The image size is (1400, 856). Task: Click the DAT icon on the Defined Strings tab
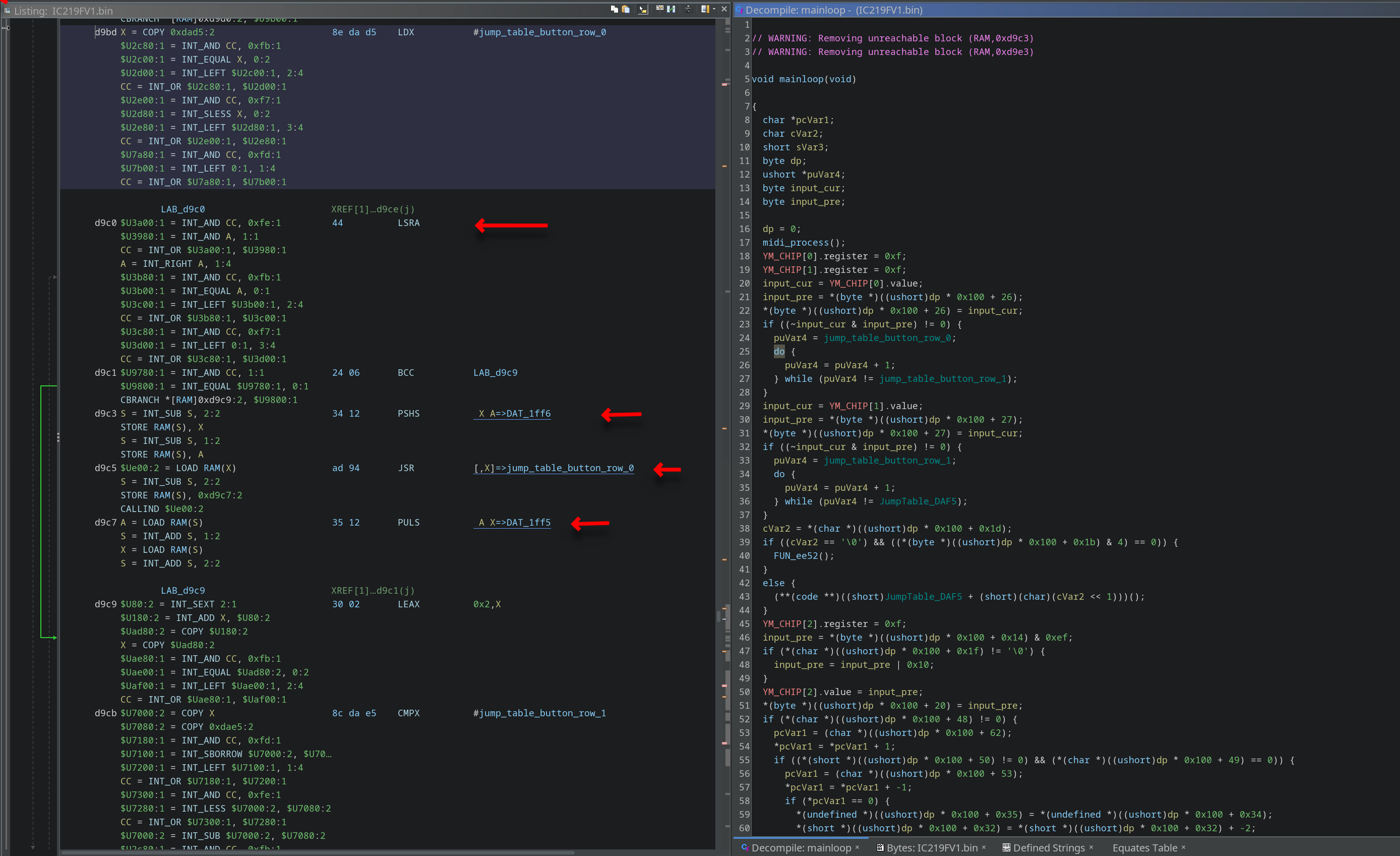click(1007, 847)
